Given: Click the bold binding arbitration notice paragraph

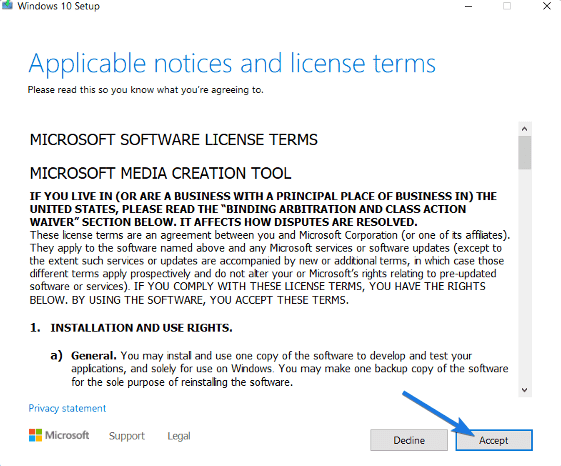Looking at the screenshot, I should tap(264, 209).
